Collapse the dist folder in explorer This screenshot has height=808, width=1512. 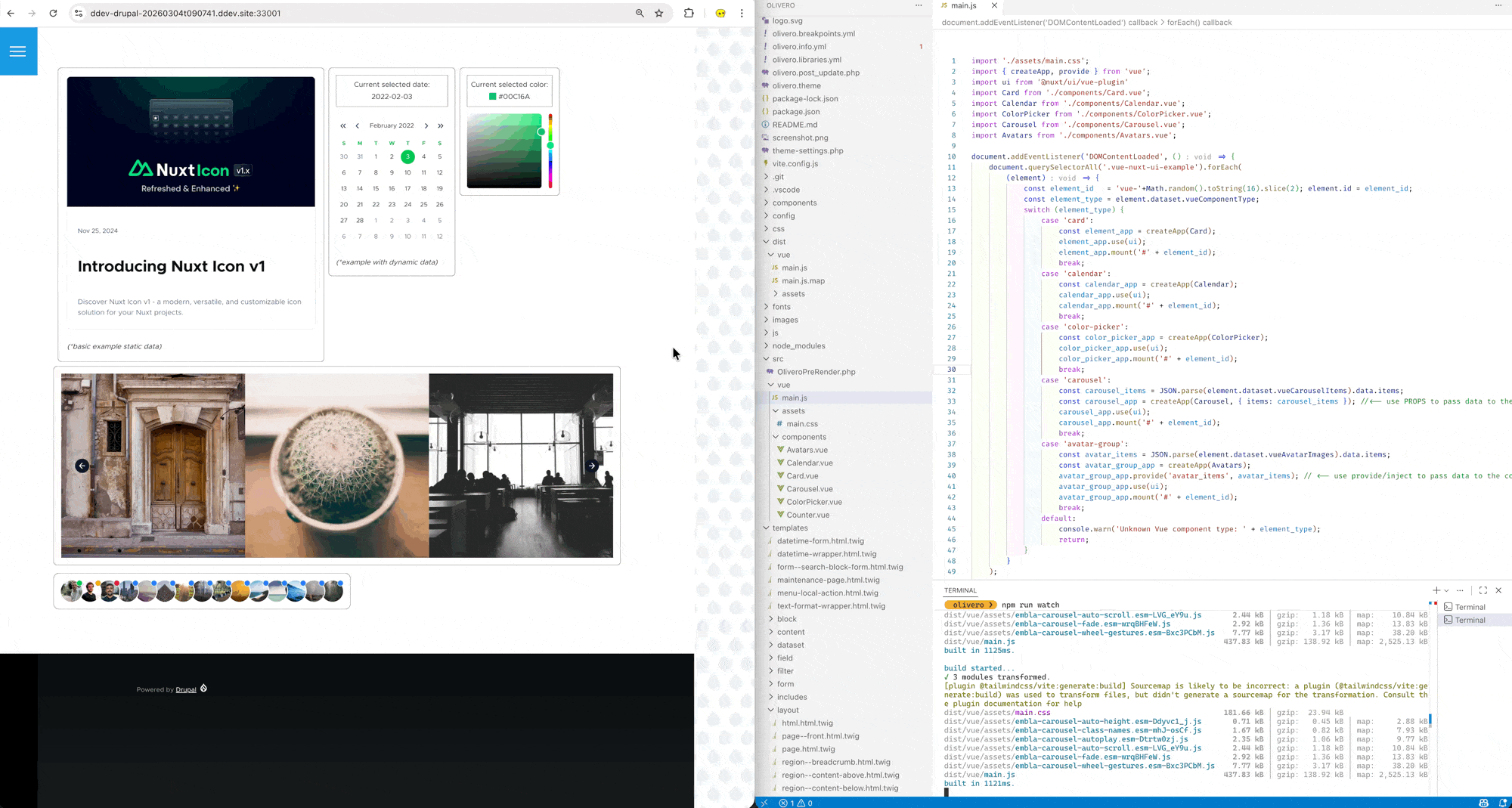pyautogui.click(x=779, y=242)
